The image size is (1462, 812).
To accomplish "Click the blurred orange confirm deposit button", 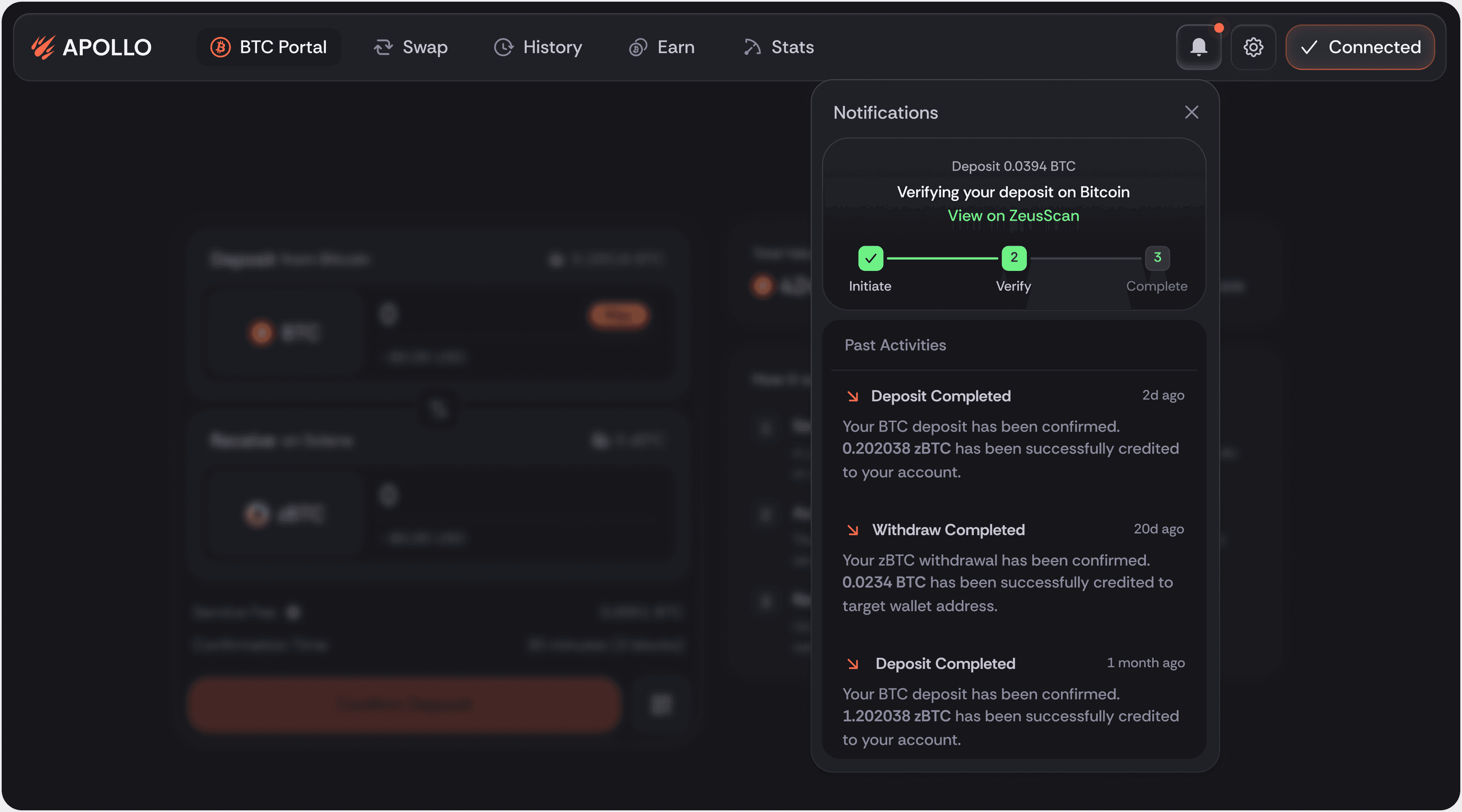I will pos(404,704).
